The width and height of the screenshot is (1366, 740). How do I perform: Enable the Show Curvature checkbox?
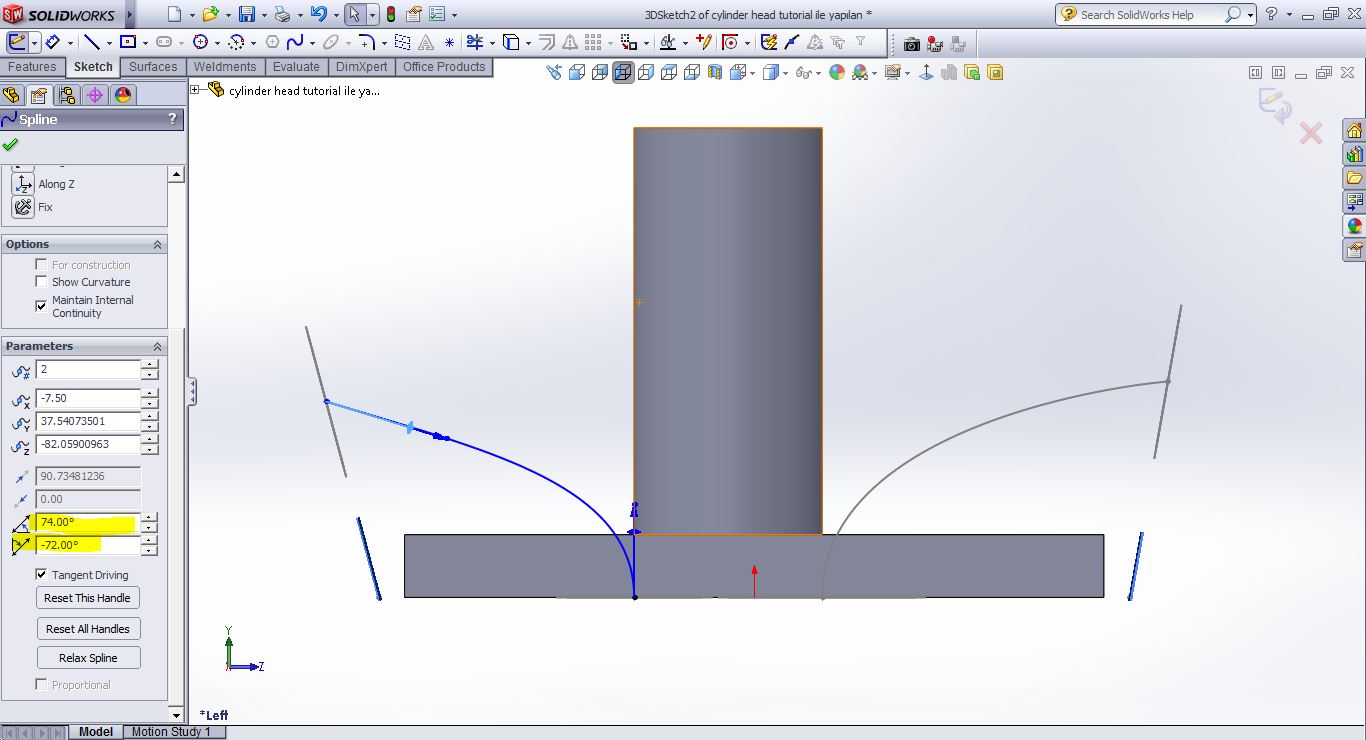tap(41, 282)
